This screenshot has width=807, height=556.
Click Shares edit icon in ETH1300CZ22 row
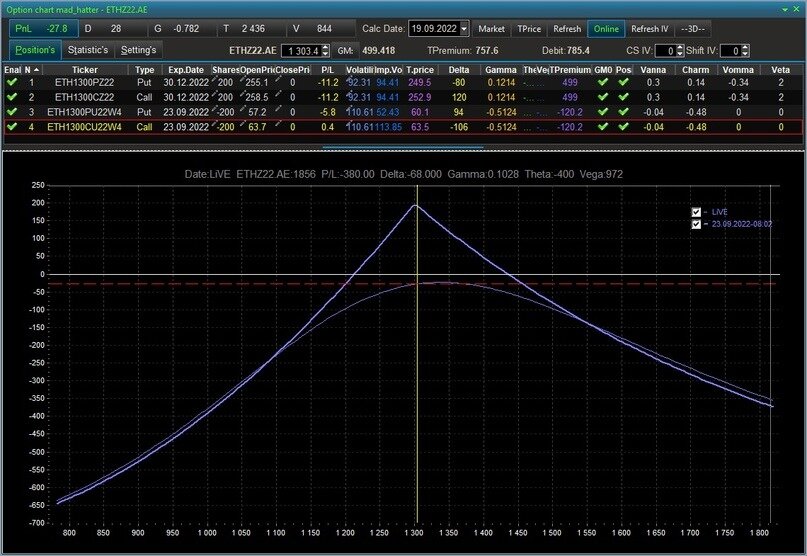pyautogui.click(x=215, y=94)
